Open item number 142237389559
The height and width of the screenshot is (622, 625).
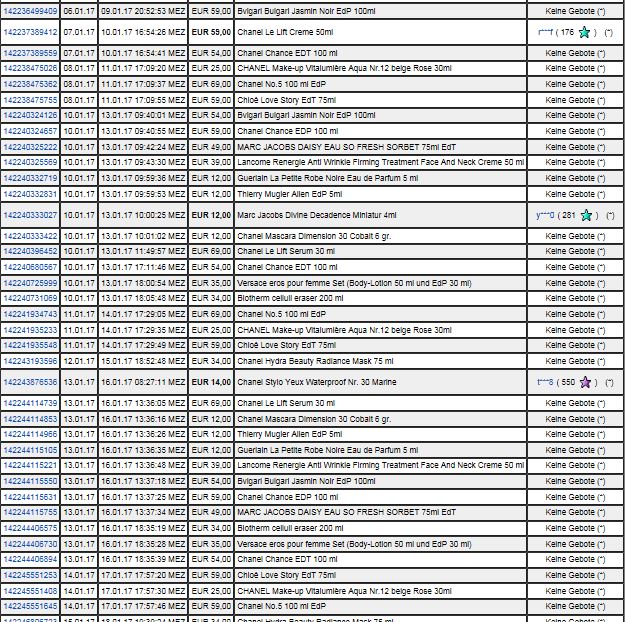(x=30, y=53)
